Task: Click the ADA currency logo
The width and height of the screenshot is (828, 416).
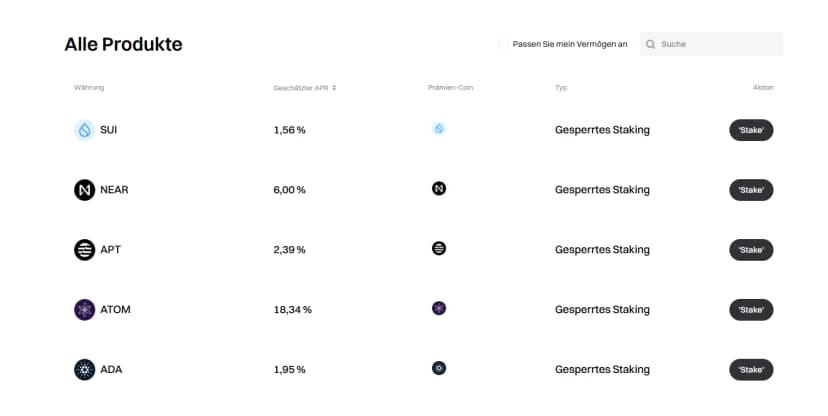Action: point(84,370)
